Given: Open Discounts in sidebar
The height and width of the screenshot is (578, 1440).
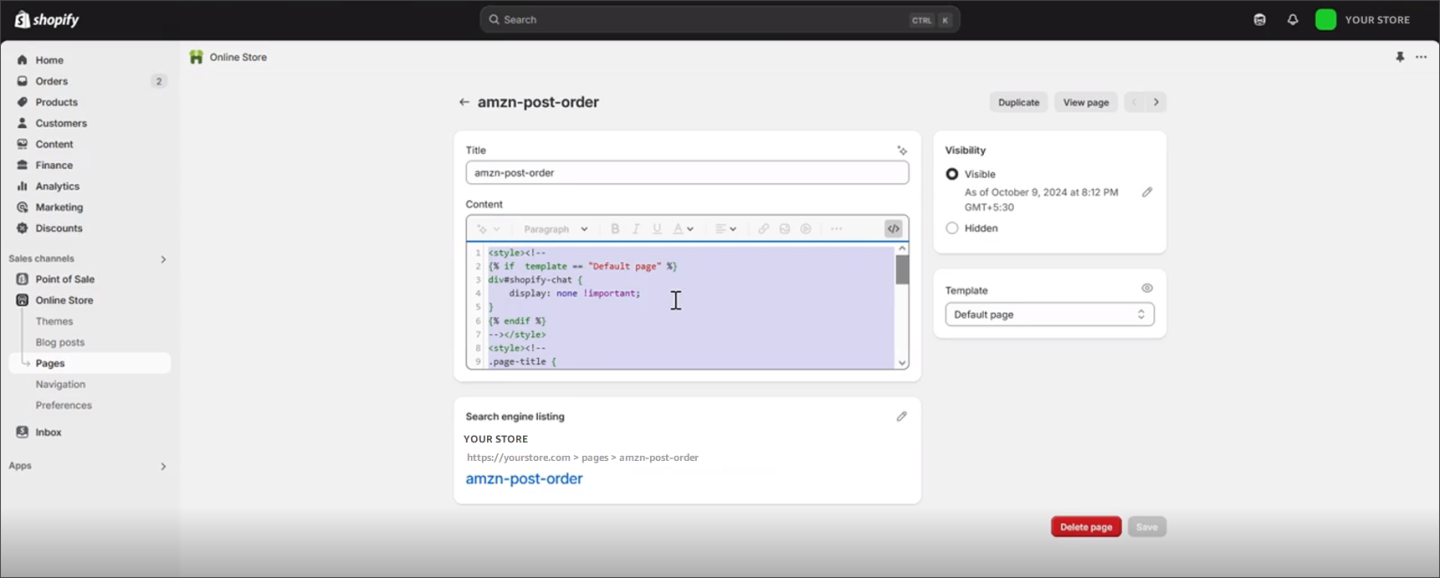Looking at the screenshot, I should (x=59, y=228).
